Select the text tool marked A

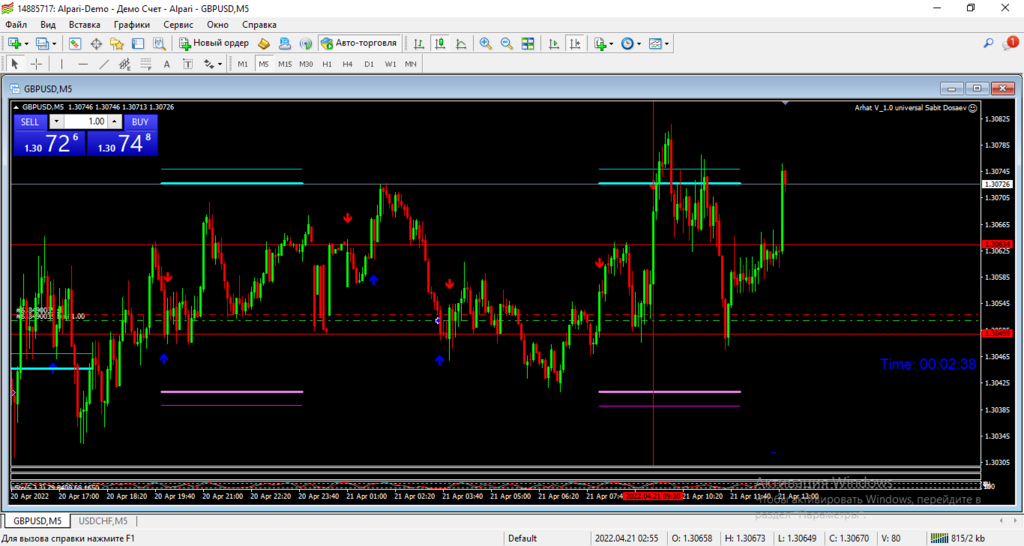tap(167, 64)
